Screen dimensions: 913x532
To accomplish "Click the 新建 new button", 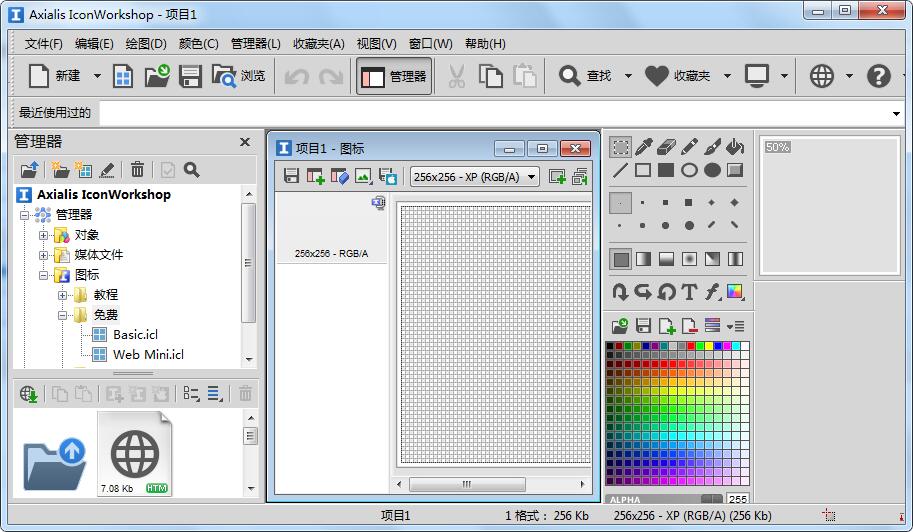I will coord(55,76).
